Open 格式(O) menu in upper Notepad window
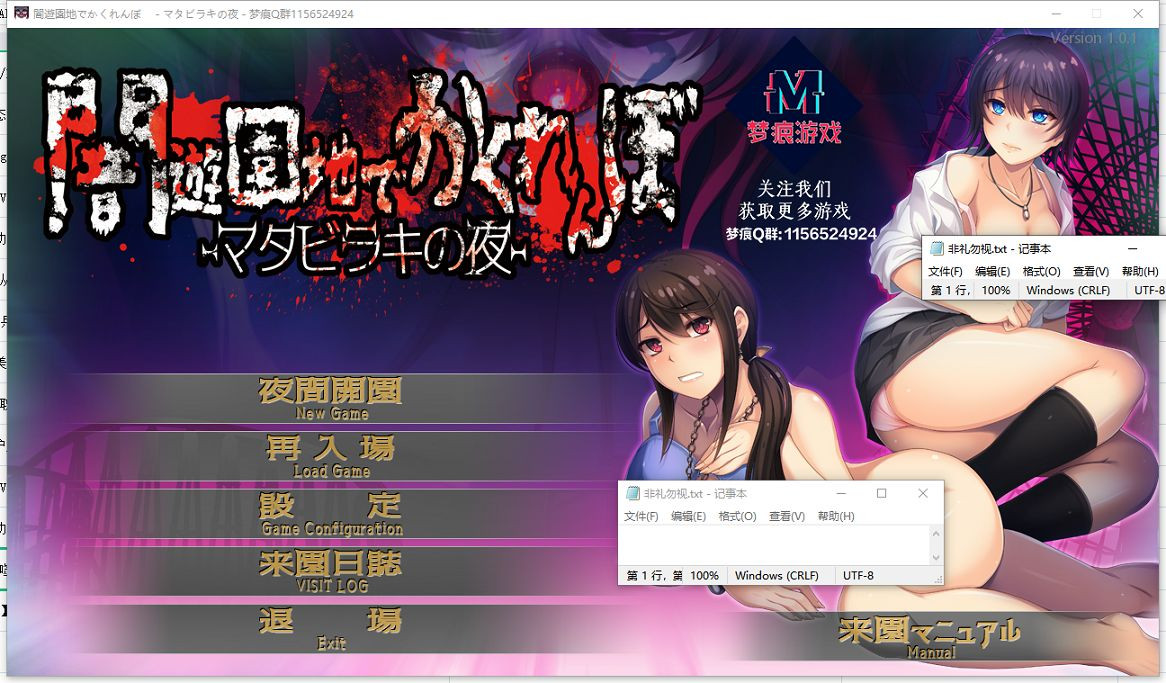The width and height of the screenshot is (1166, 683). pos(1041,272)
